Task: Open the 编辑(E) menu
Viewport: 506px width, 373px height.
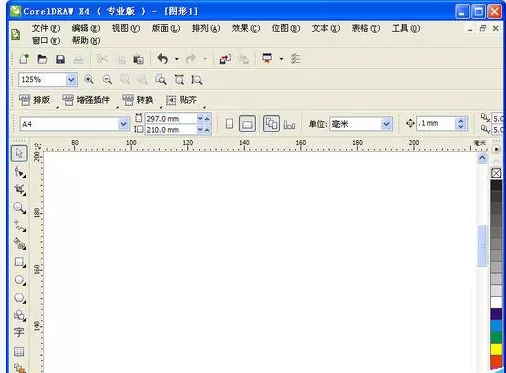Action: 86,28
